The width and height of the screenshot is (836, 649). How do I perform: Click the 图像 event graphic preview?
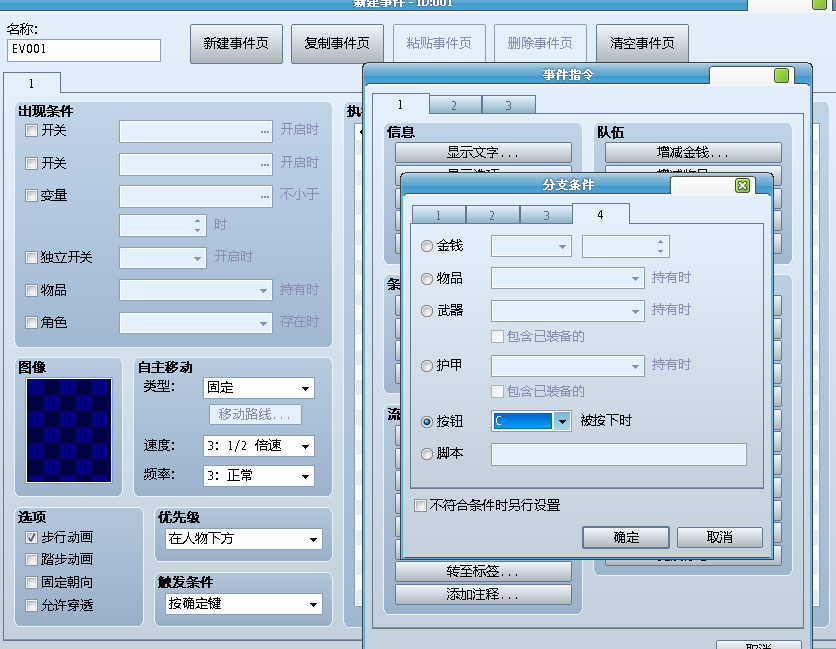pyautogui.click(x=69, y=430)
